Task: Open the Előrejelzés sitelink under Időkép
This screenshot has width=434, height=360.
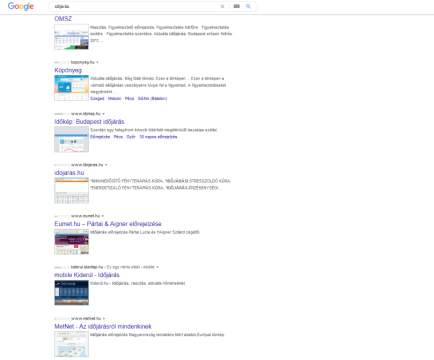Action: pos(100,137)
